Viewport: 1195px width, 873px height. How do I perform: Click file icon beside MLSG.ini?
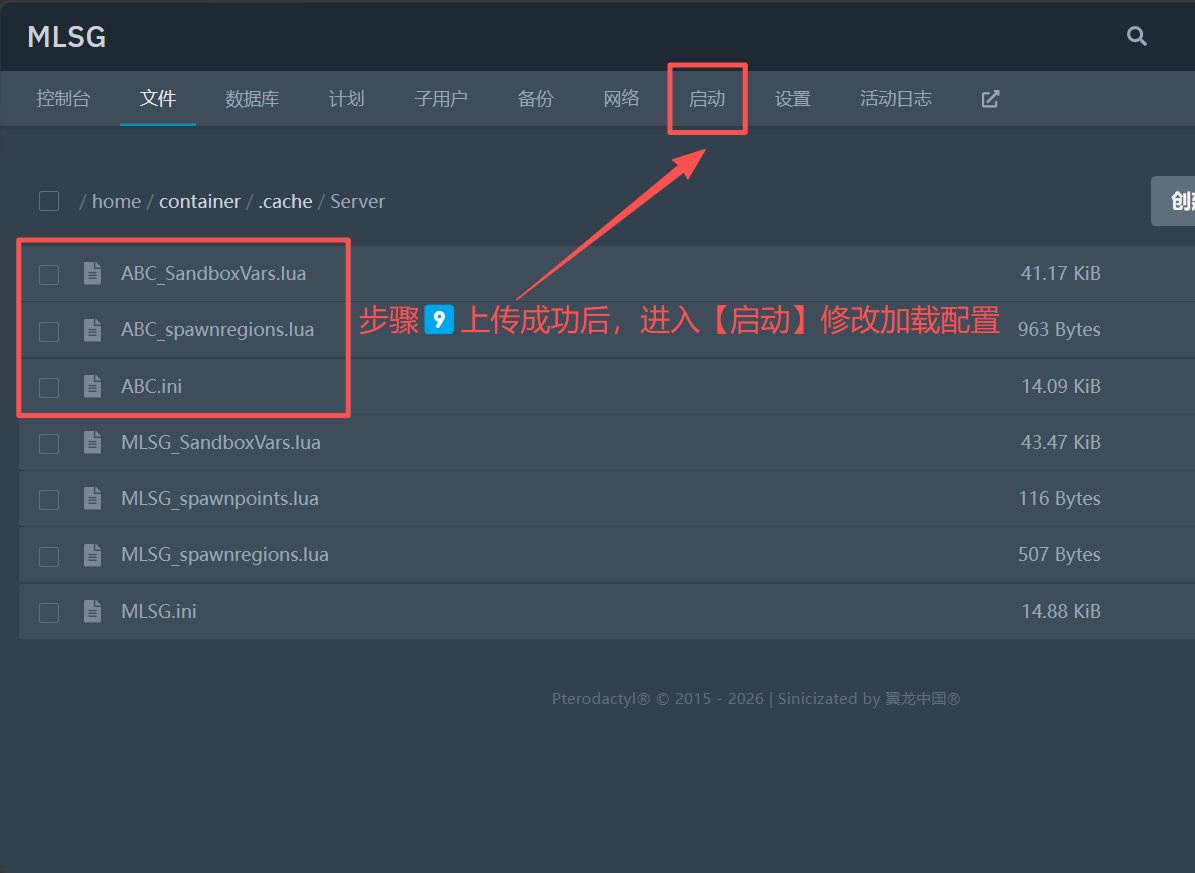coord(92,611)
